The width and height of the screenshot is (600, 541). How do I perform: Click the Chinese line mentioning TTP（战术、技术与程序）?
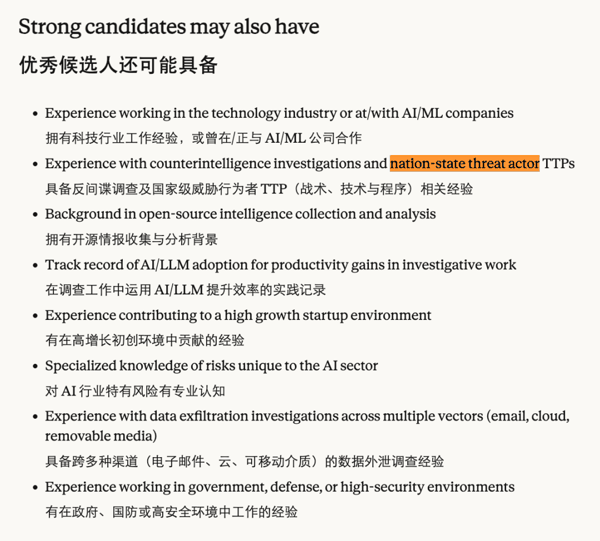pos(259,189)
